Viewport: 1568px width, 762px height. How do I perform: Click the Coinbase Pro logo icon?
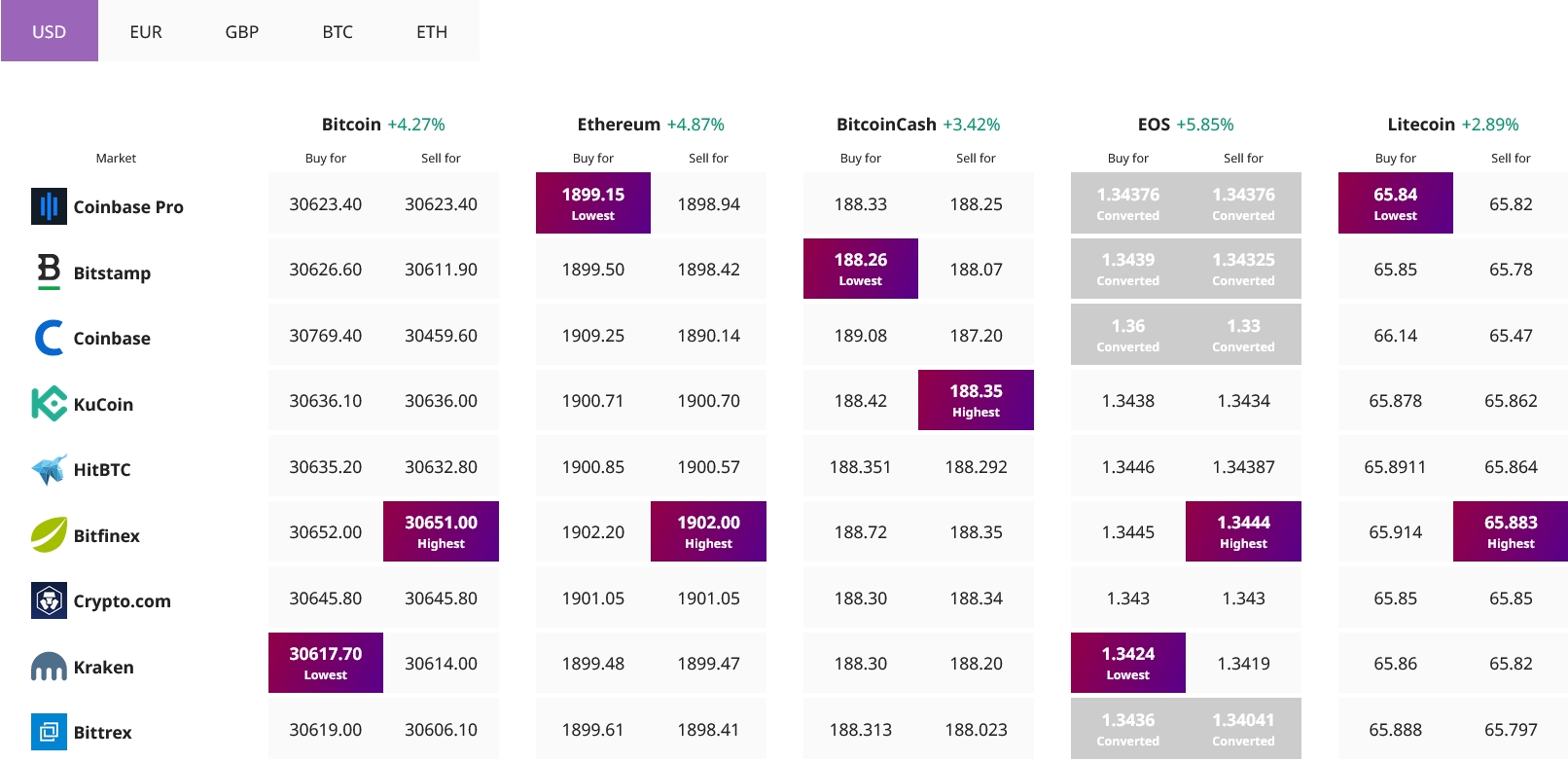pyautogui.click(x=49, y=206)
